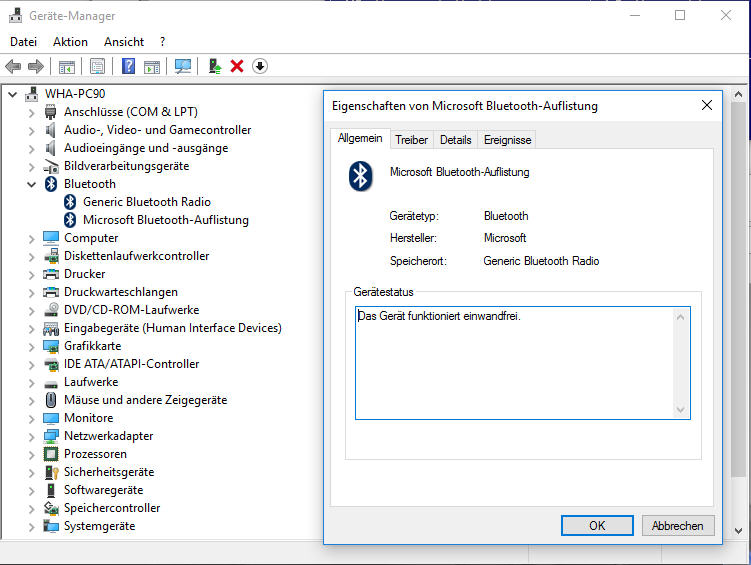The height and width of the screenshot is (565, 751).
Task: Expand the Monitore category
Action: click(x=32, y=418)
